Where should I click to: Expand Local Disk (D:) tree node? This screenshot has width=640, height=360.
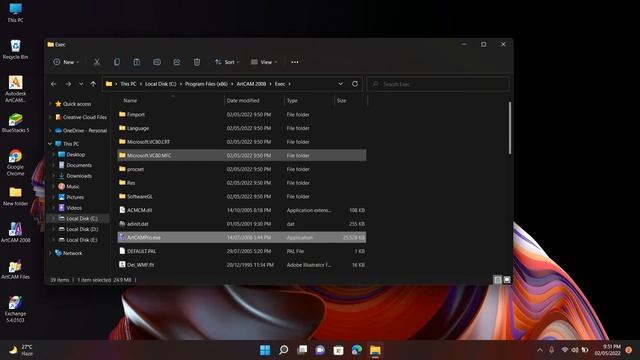(x=53, y=229)
